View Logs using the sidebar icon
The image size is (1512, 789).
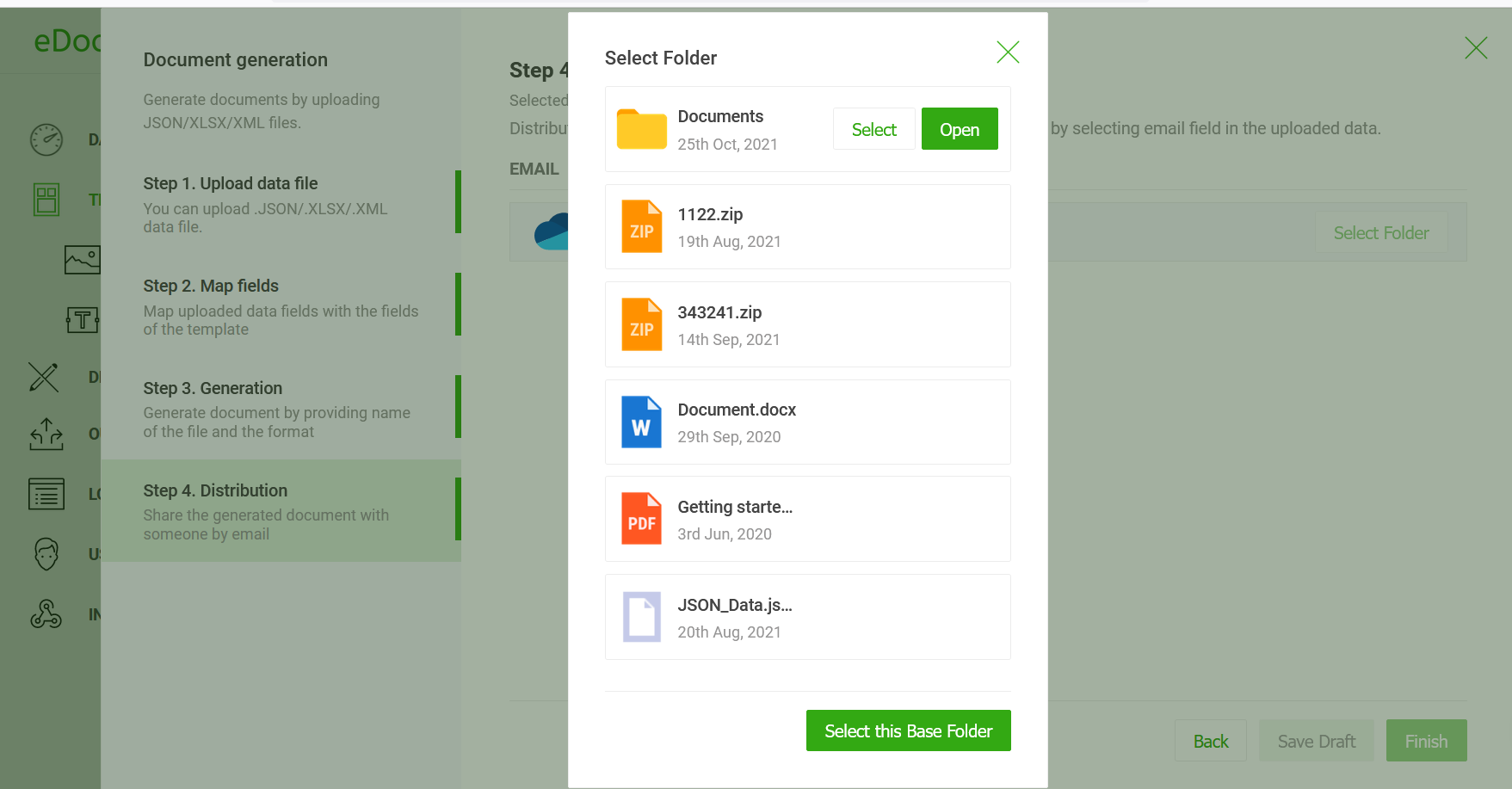click(46, 494)
